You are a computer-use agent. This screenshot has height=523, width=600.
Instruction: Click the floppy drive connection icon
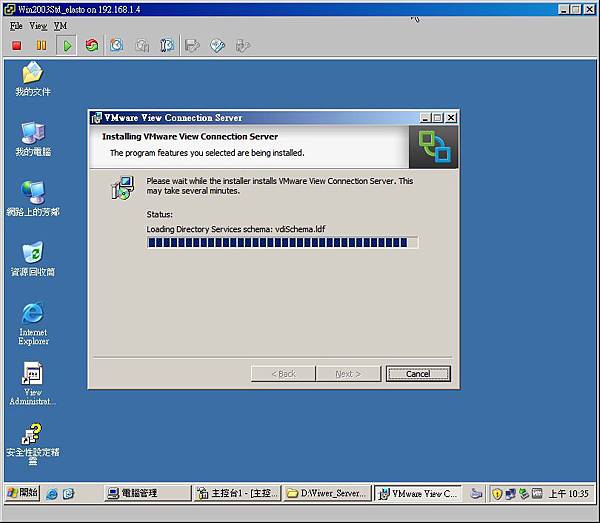[x=192, y=46]
